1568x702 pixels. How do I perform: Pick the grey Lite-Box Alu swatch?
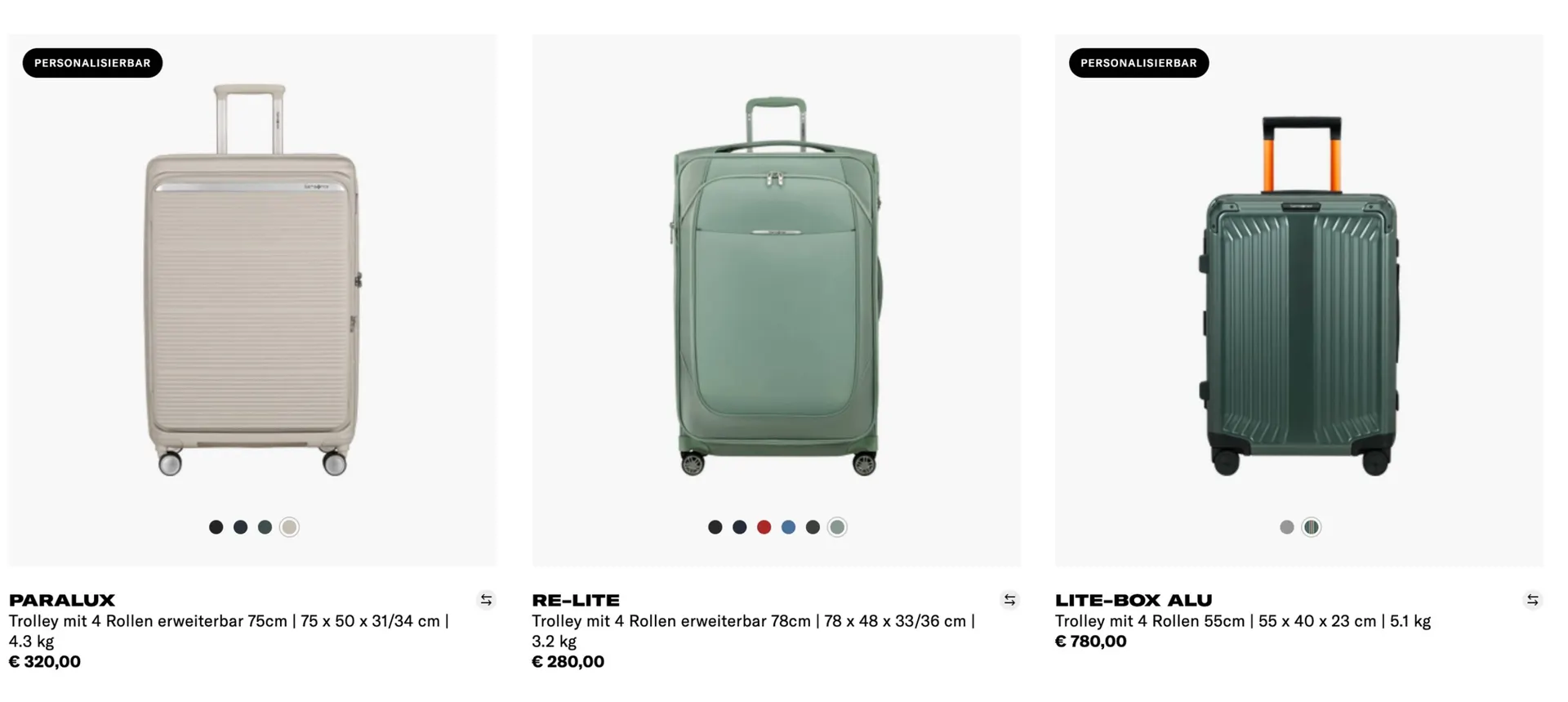click(x=1287, y=527)
